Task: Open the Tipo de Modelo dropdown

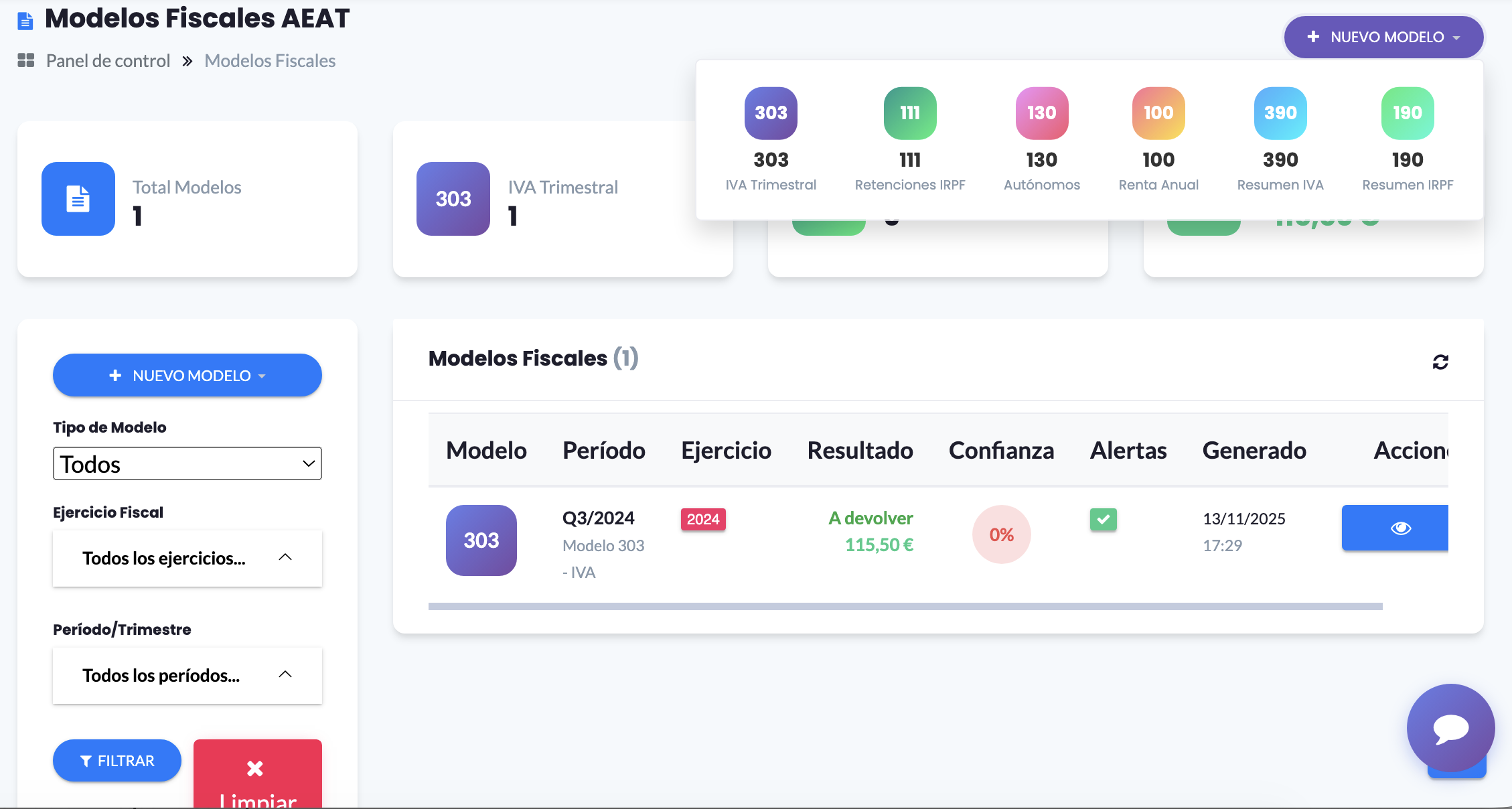Action: [187, 463]
